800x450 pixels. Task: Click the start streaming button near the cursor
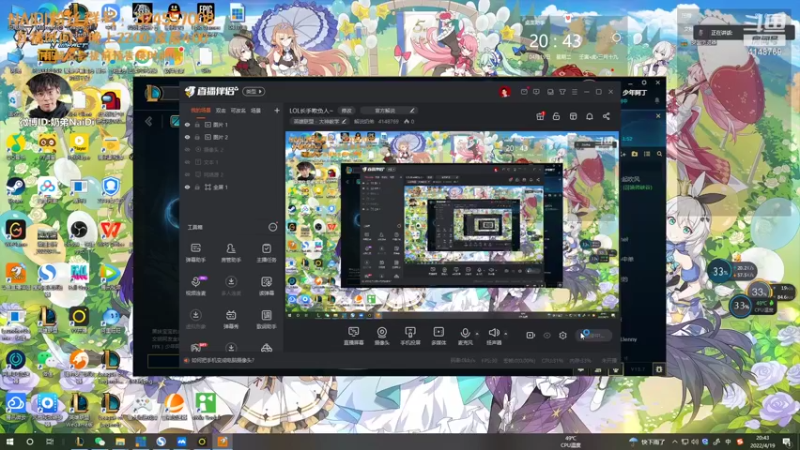click(594, 335)
